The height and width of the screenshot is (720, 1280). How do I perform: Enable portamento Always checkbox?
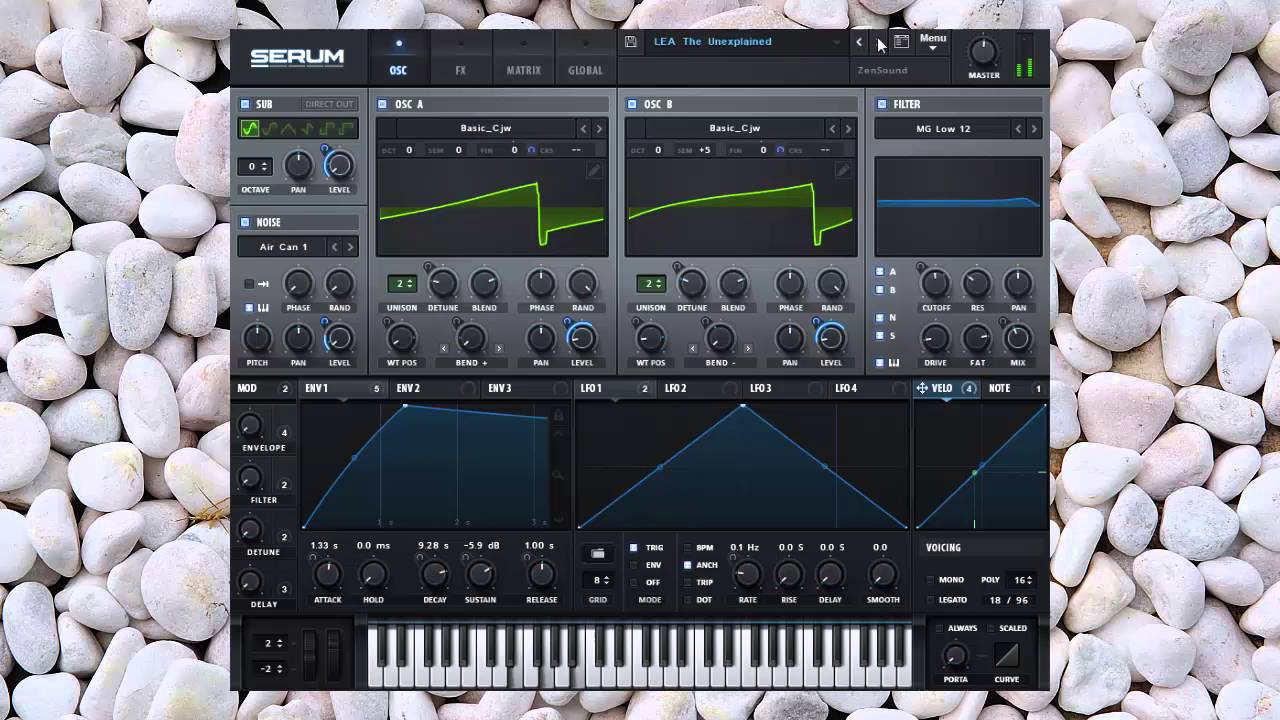(x=940, y=628)
